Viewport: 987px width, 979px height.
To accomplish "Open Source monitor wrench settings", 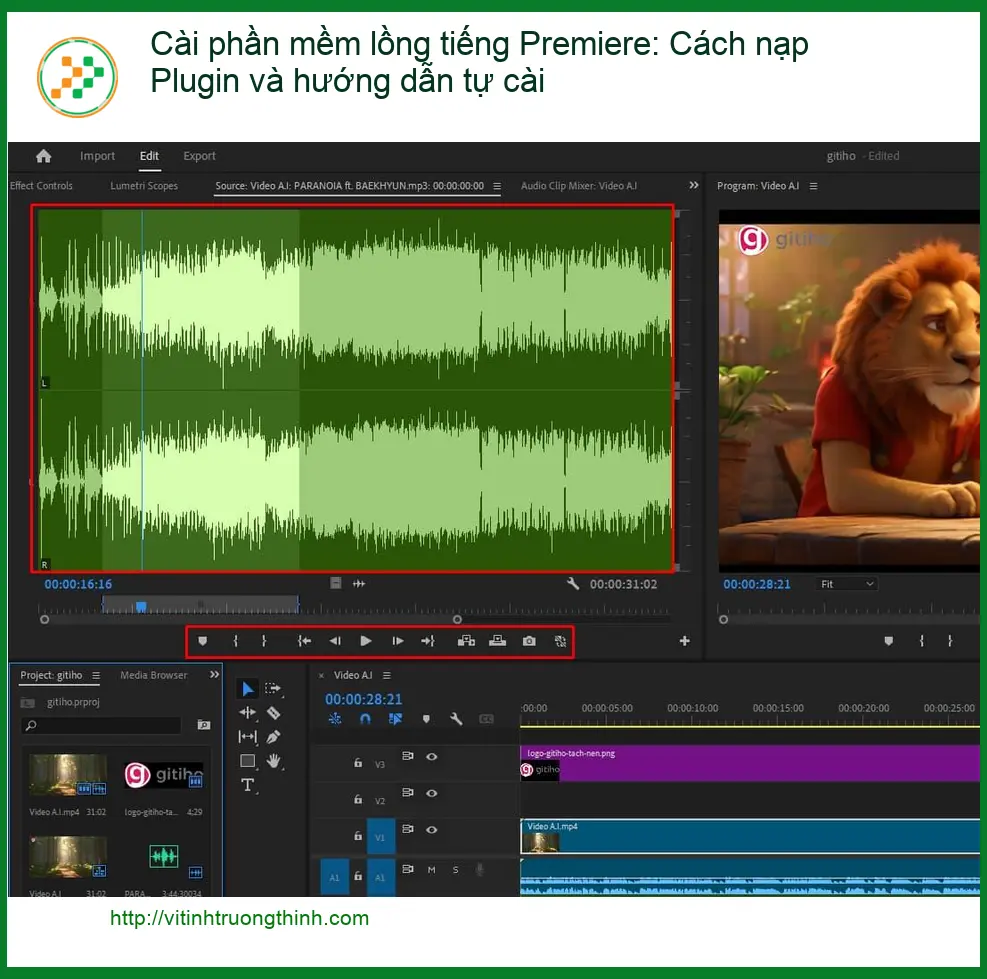I will 573,583.
